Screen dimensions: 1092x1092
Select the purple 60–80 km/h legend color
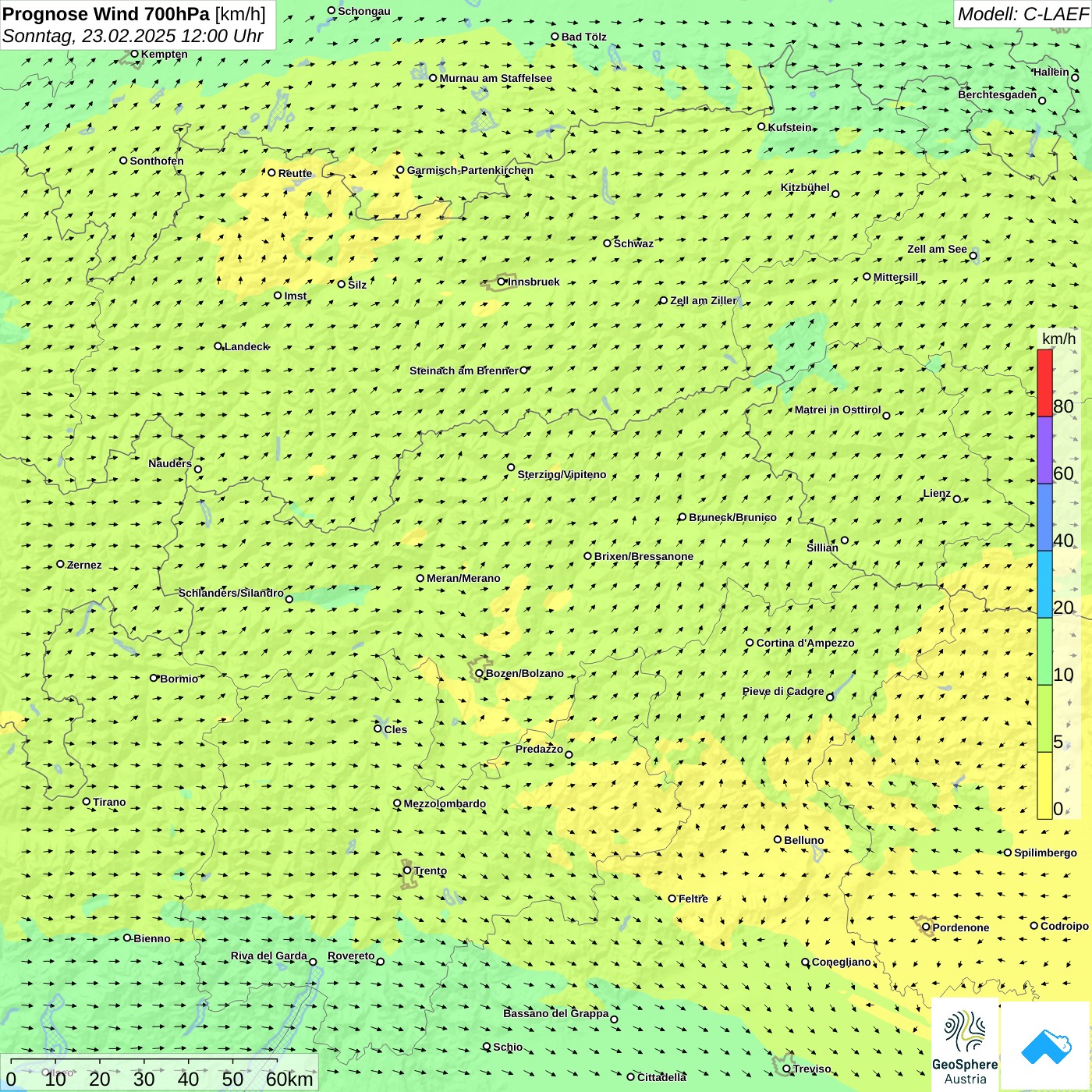[1044, 450]
